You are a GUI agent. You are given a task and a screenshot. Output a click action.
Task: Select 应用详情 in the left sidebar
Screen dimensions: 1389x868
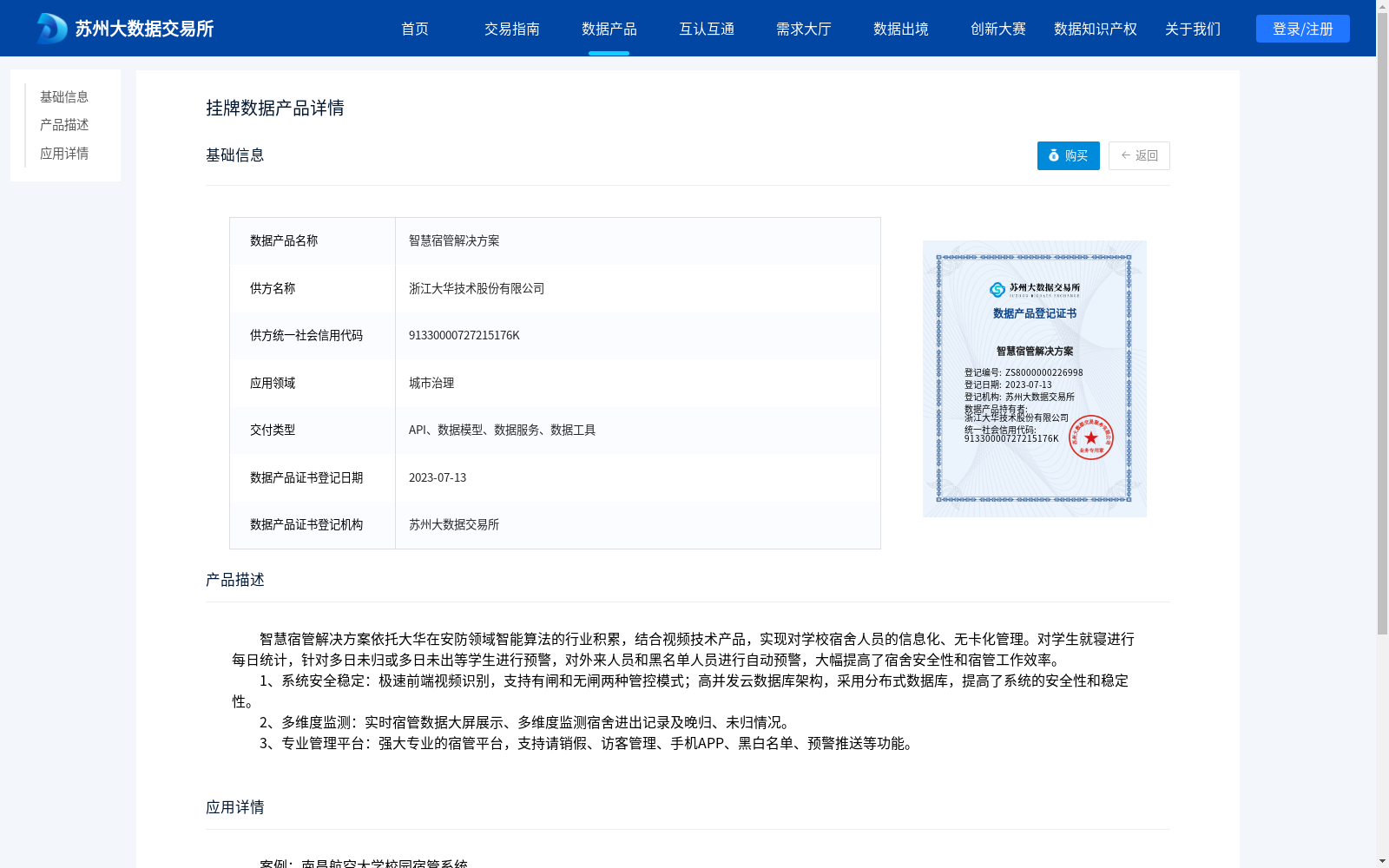tap(63, 153)
